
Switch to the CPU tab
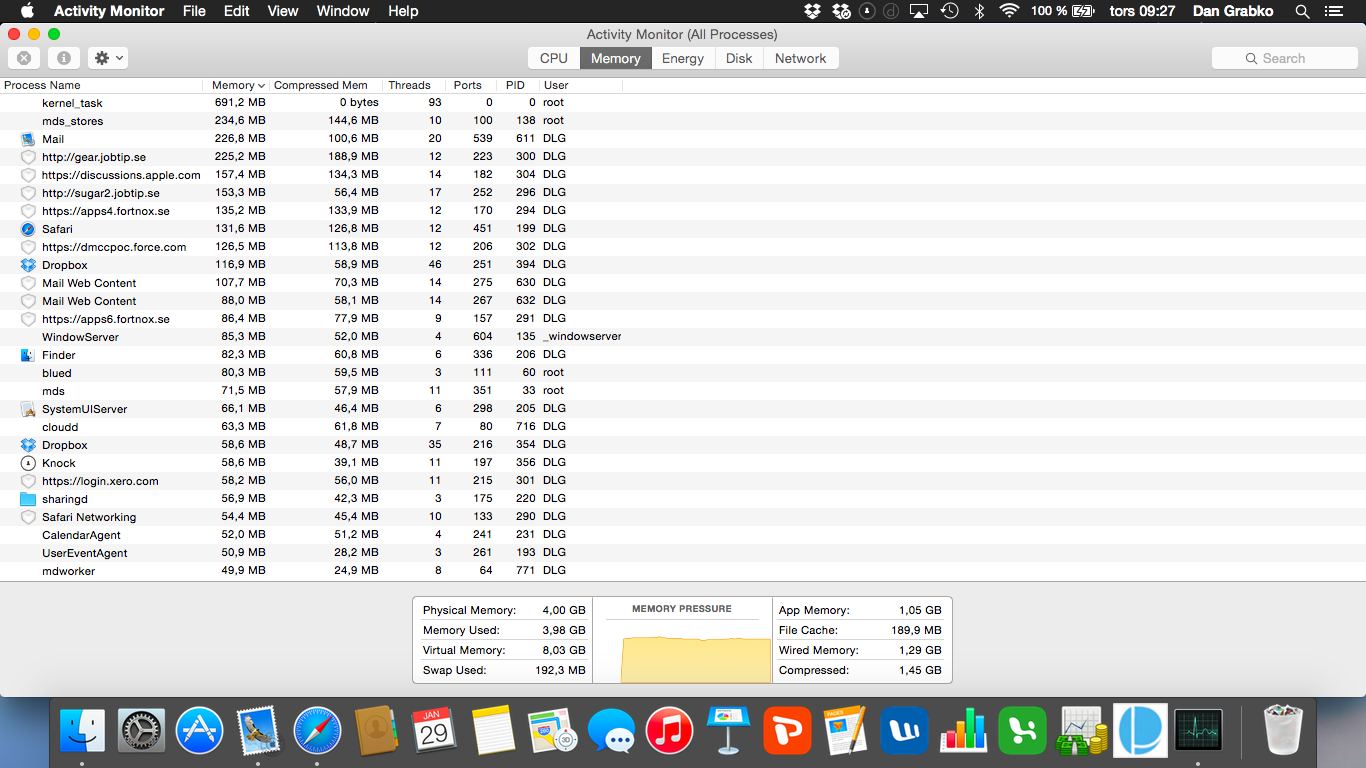pos(553,58)
